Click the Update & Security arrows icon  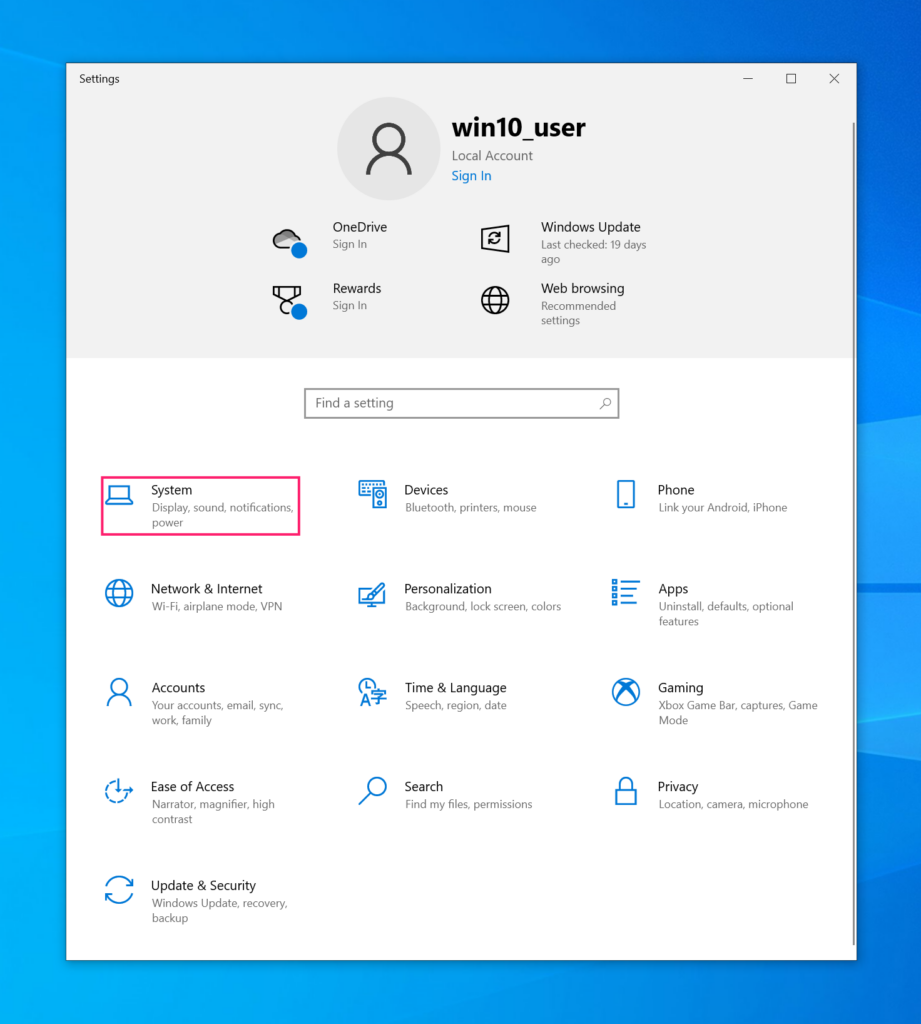tap(119, 890)
